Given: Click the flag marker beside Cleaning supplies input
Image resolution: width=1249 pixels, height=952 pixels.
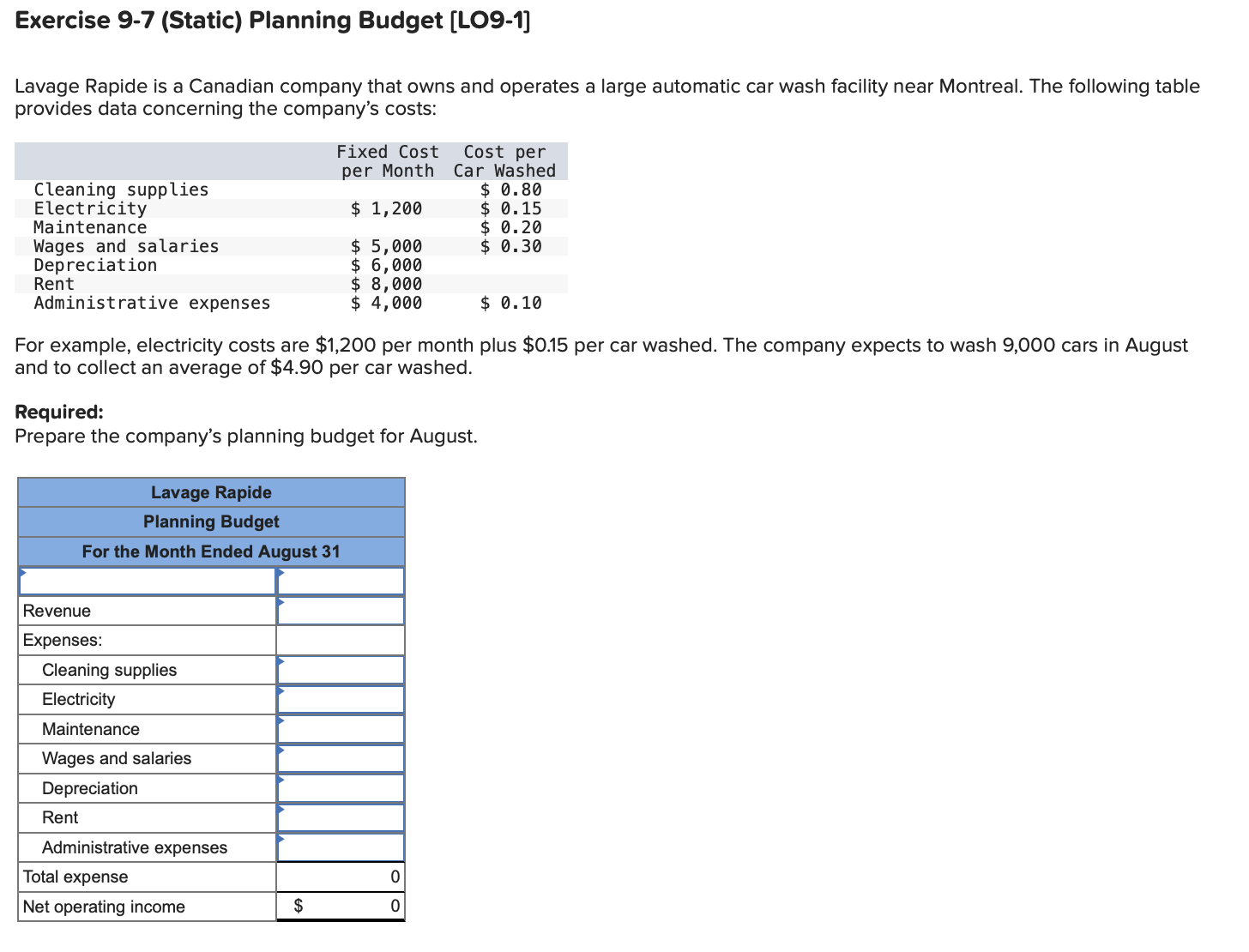Looking at the screenshot, I should pyautogui.click(x=279, y=664).
